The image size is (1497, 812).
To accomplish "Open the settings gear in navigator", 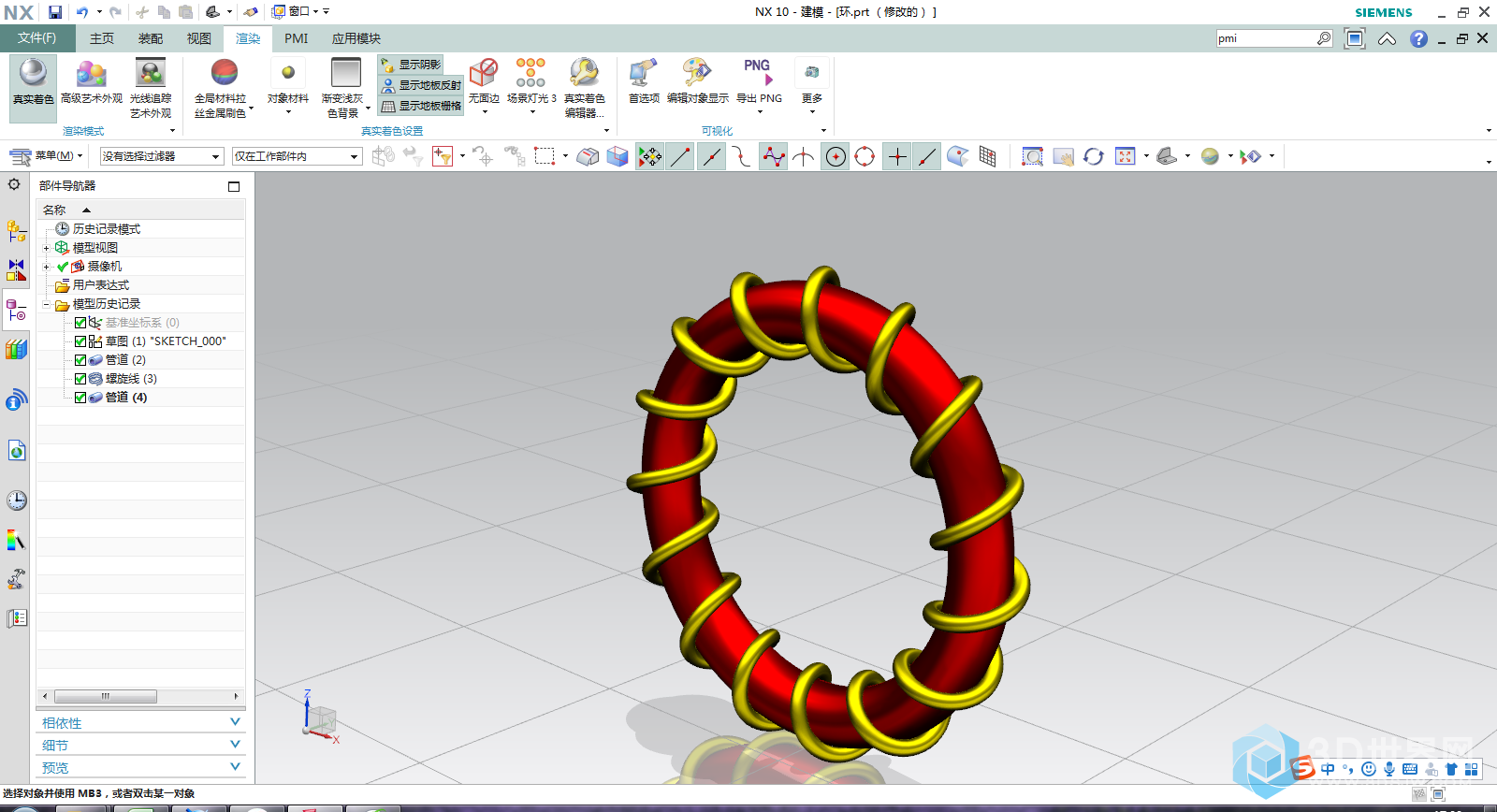I will 14,184.
